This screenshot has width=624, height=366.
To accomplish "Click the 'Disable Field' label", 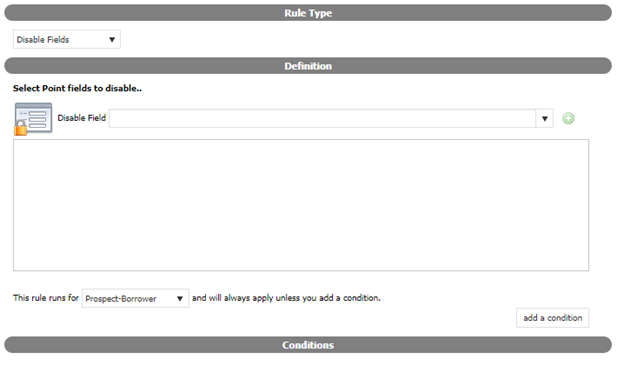I will [x=82, y=118].
